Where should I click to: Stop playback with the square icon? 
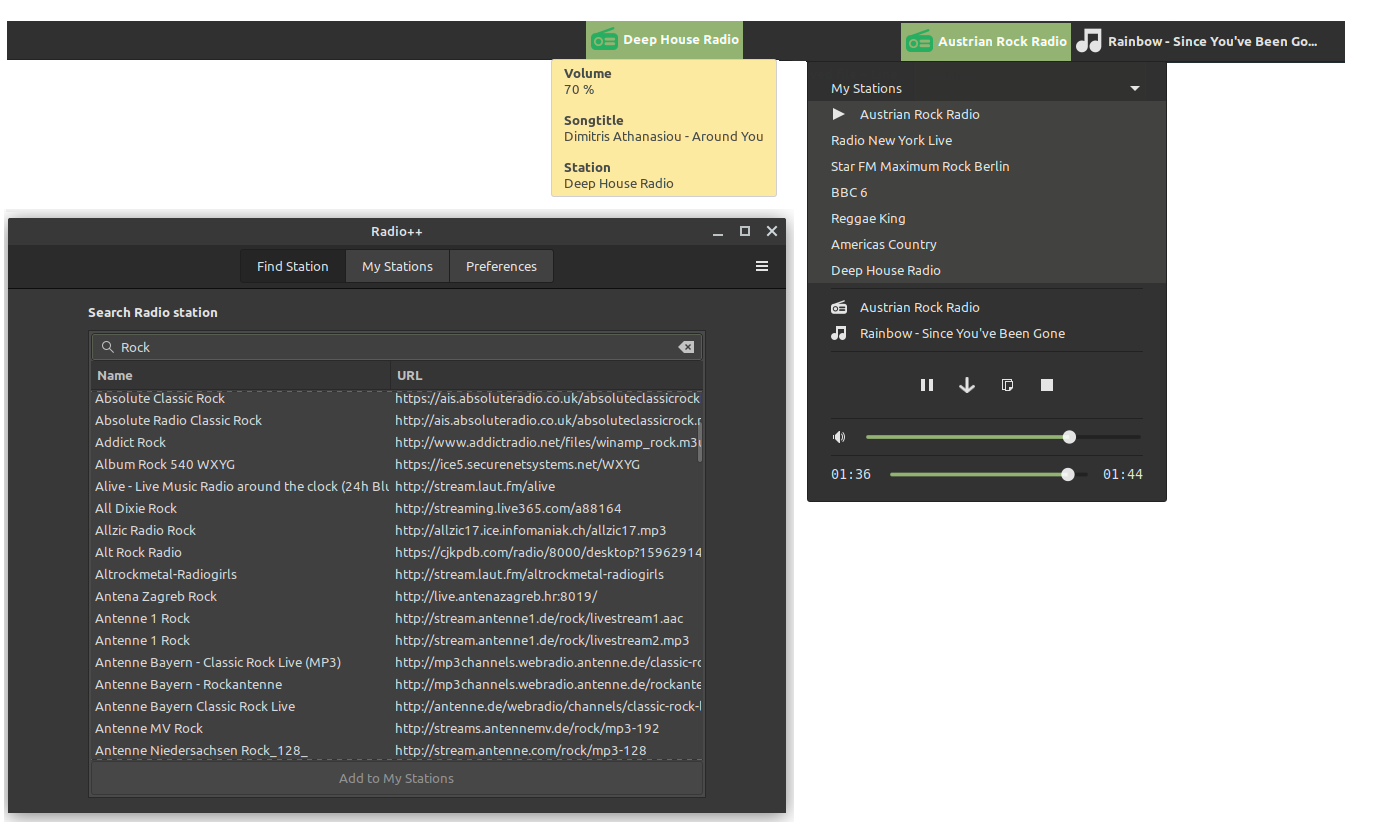tap(1047, 385)
